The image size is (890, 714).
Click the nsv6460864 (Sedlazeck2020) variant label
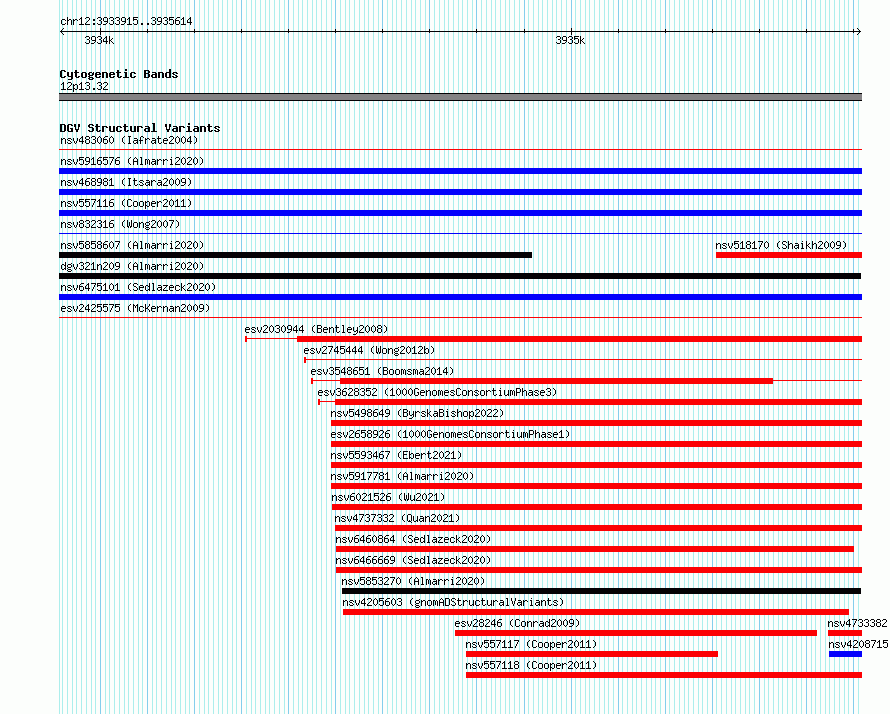[413, 539]
